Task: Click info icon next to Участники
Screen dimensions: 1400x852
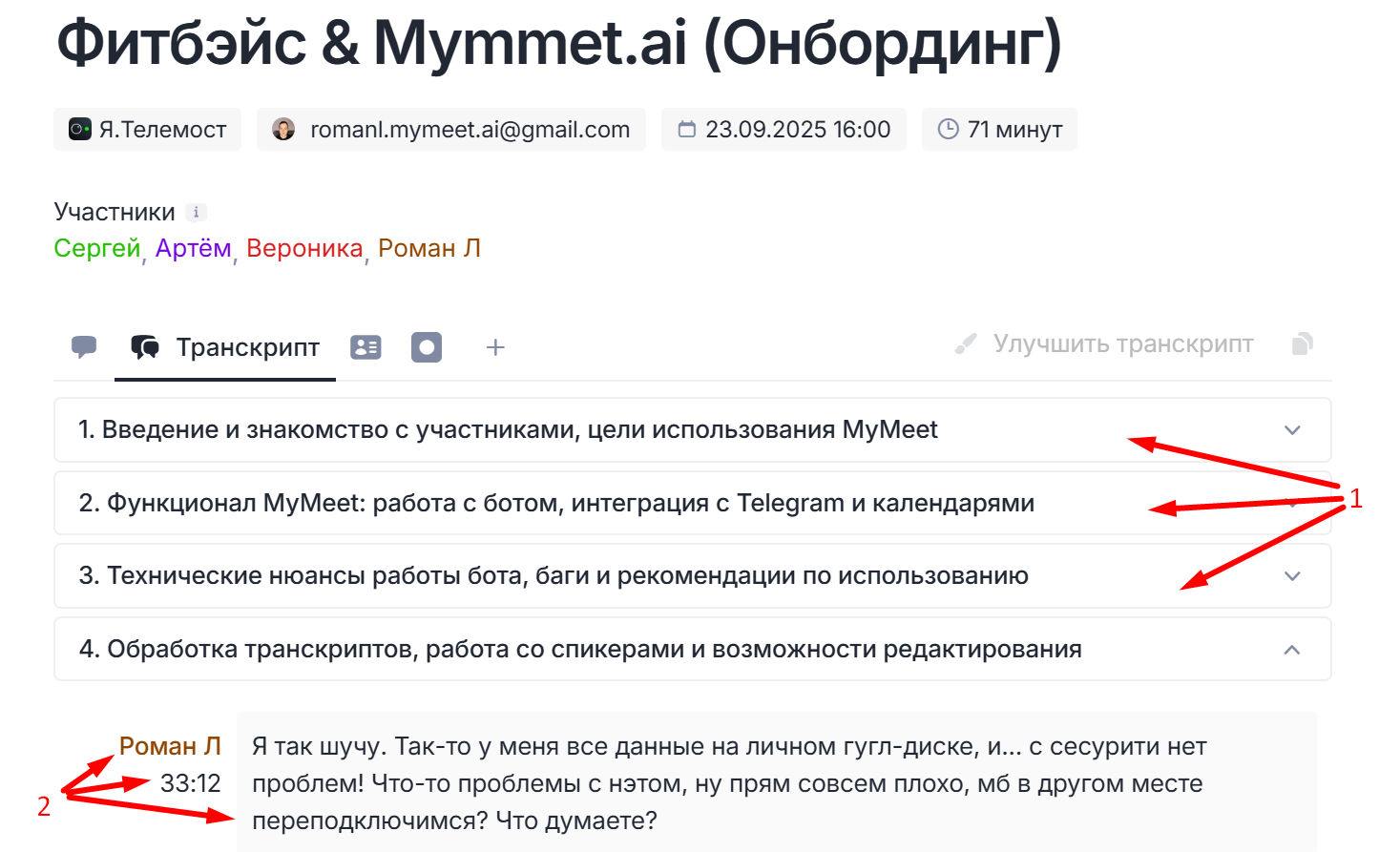Action: tap(196, 213)
